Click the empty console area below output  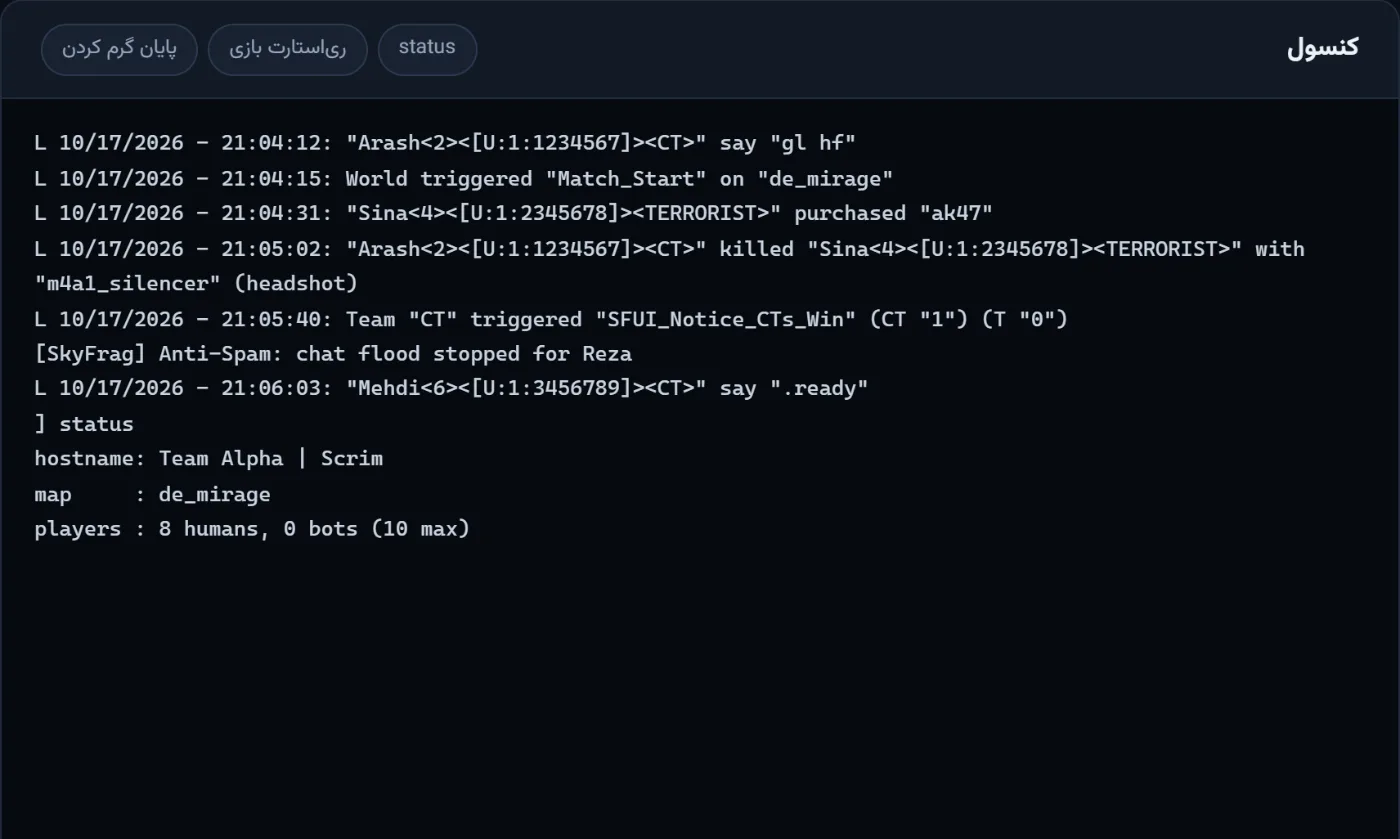[700, 690]
